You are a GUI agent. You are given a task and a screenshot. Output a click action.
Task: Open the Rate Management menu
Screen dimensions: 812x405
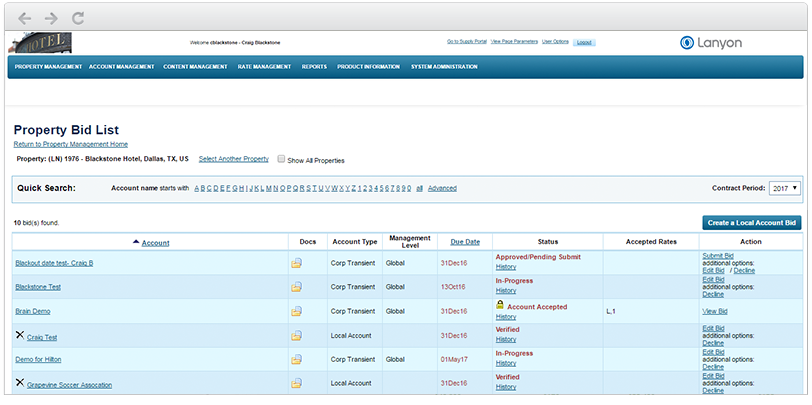264,67
